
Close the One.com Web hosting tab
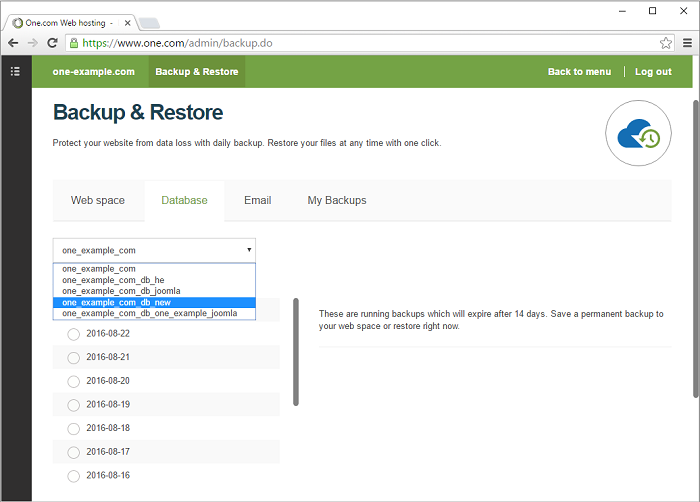click(128, 23)
